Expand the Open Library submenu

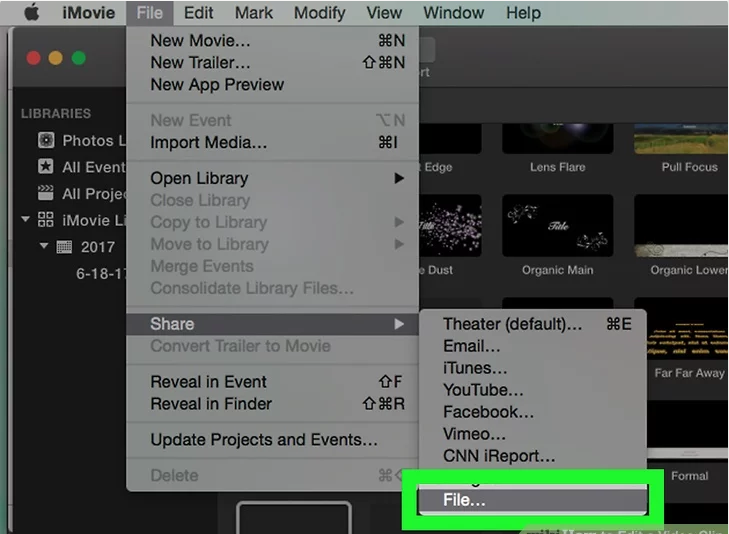pos(272,178)
